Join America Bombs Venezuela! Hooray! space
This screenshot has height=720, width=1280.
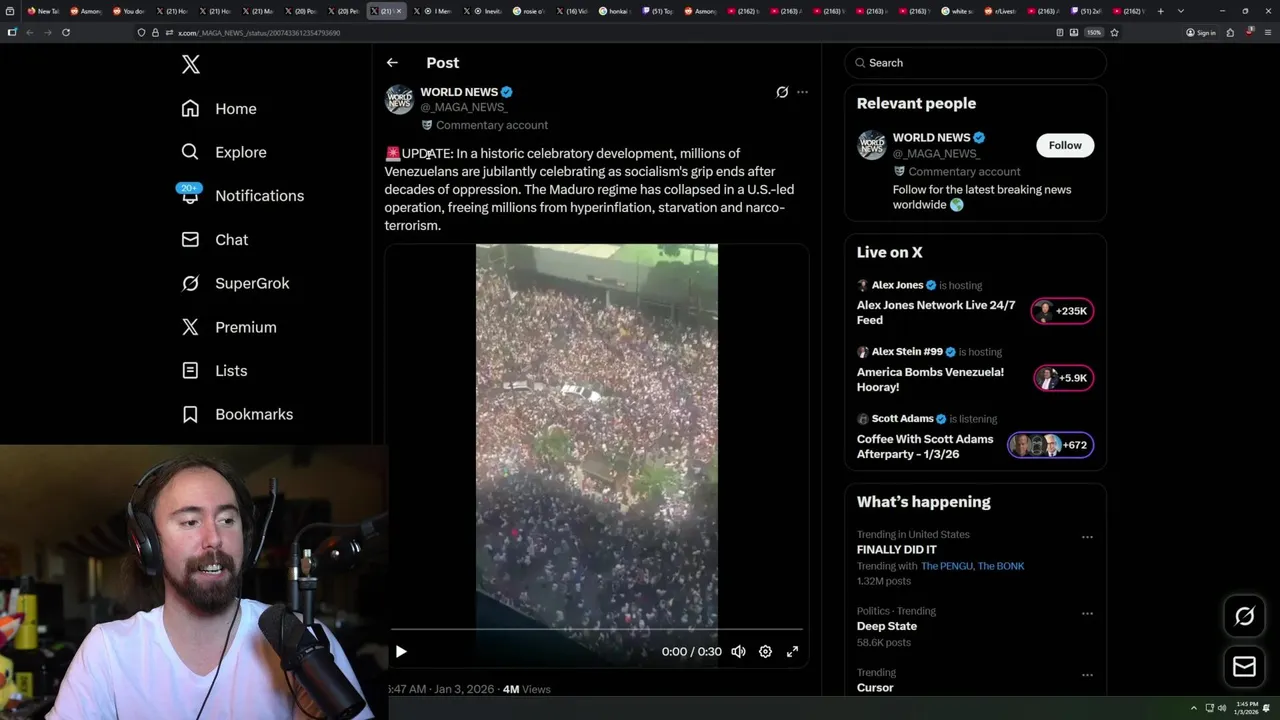[930, 379]
